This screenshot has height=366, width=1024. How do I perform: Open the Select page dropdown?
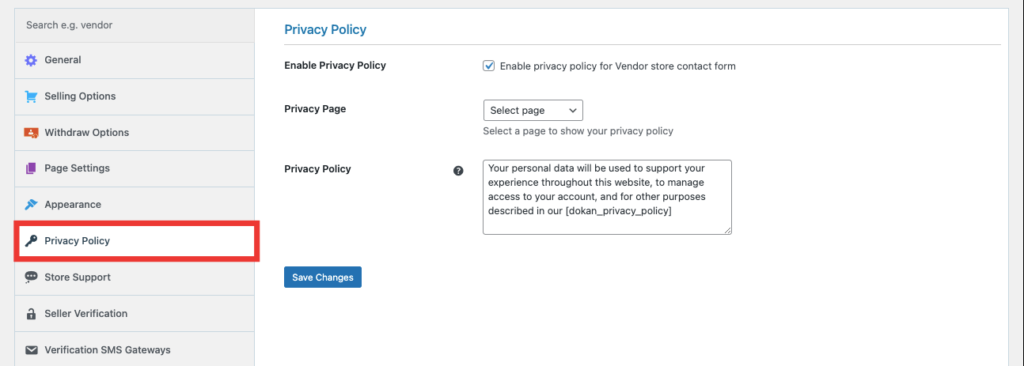pos(533,110)
